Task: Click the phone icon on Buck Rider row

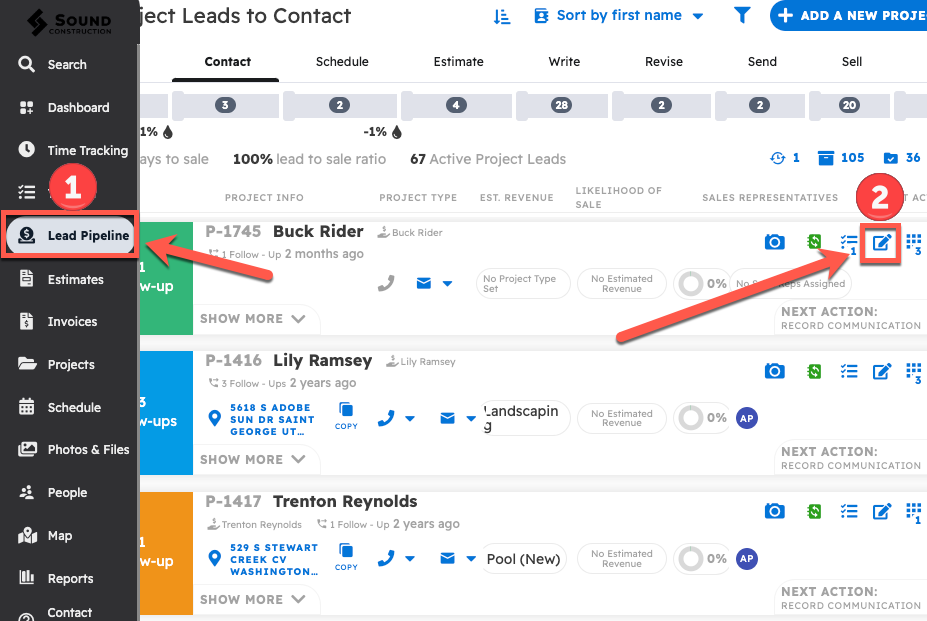Action: tap(386, 284)
